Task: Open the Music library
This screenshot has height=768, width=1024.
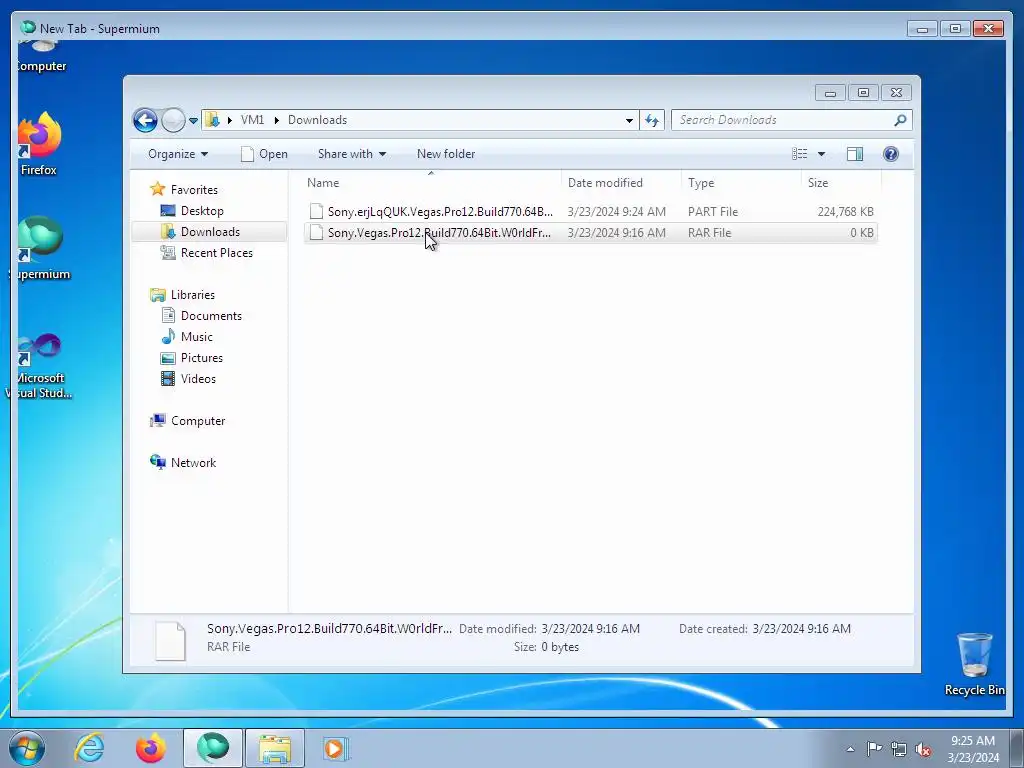Action: pyautogui.click(x=197, y=337)
